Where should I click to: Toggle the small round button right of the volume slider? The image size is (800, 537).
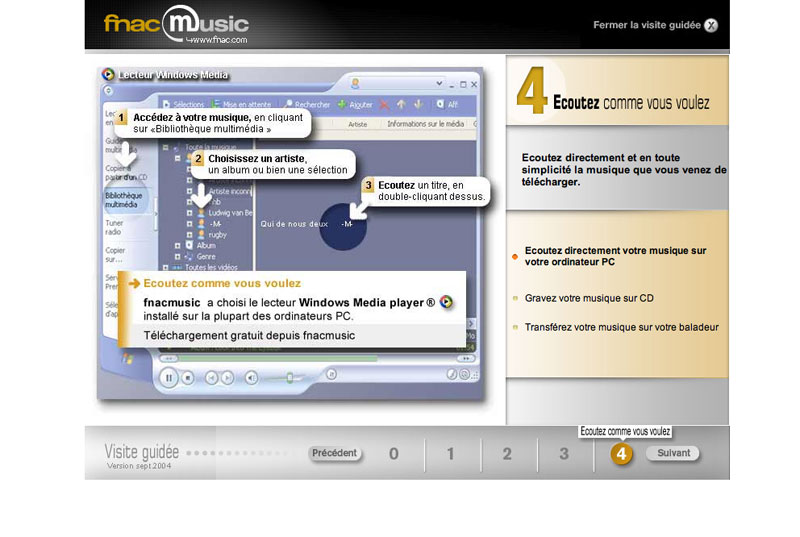click(x=331, y=374)
